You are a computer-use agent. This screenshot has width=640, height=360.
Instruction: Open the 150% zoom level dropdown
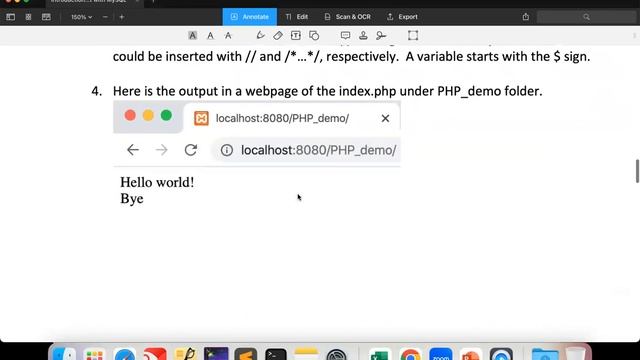tap(81, 17)
